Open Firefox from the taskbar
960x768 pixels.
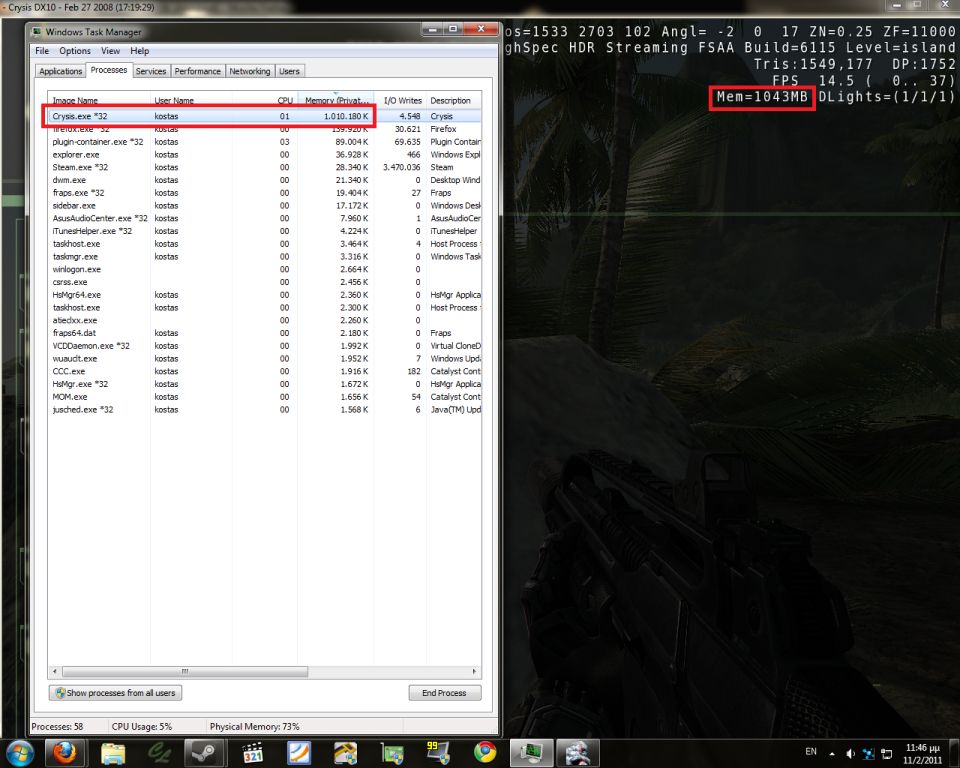pyautogui.click(x=64, y=753)
